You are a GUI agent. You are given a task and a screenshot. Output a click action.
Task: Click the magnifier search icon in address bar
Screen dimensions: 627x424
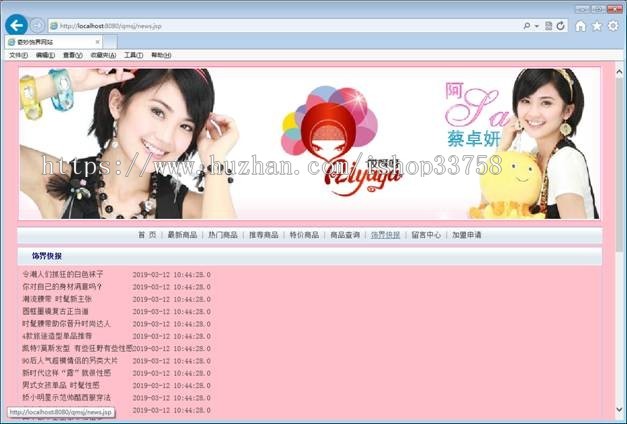click(x=527, y=26)
